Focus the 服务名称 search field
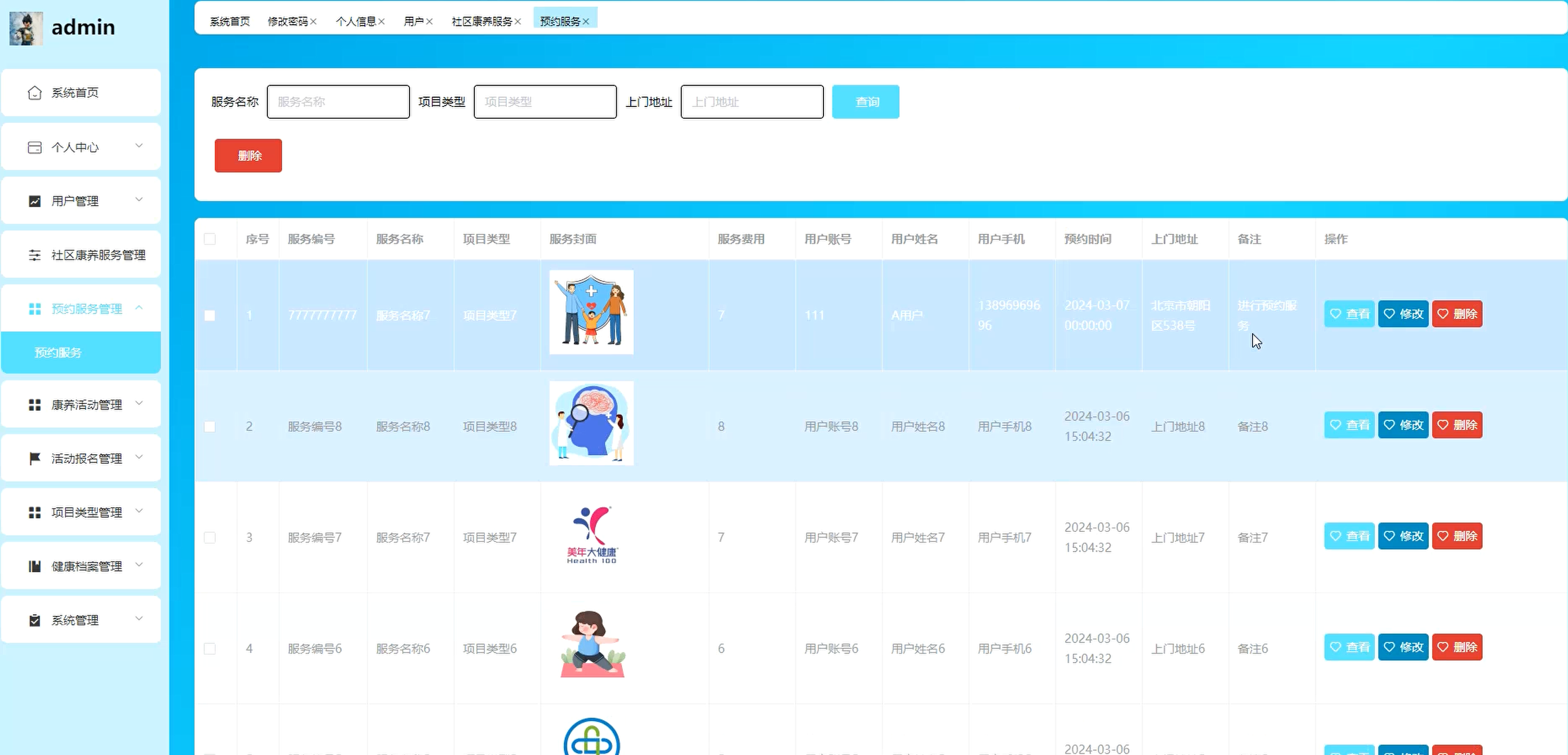 coord(338,101)
